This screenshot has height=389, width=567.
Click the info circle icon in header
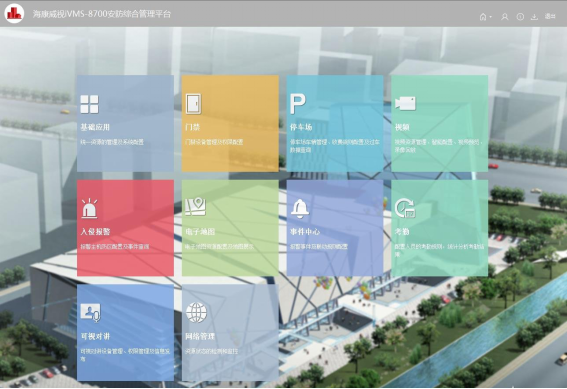tap(520, 17)
